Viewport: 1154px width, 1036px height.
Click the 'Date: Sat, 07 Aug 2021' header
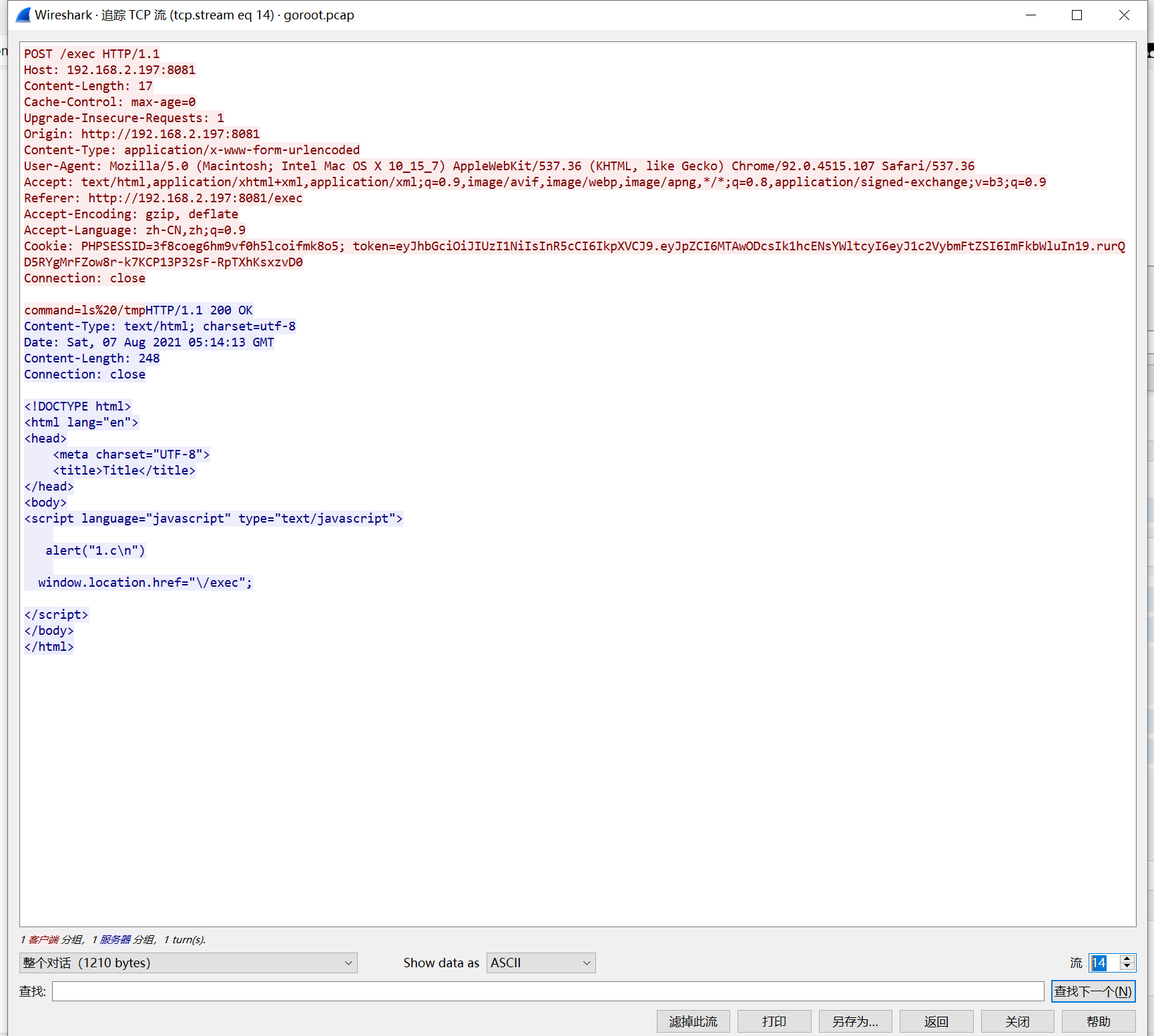pyautogui.click(x=149, y=342)
